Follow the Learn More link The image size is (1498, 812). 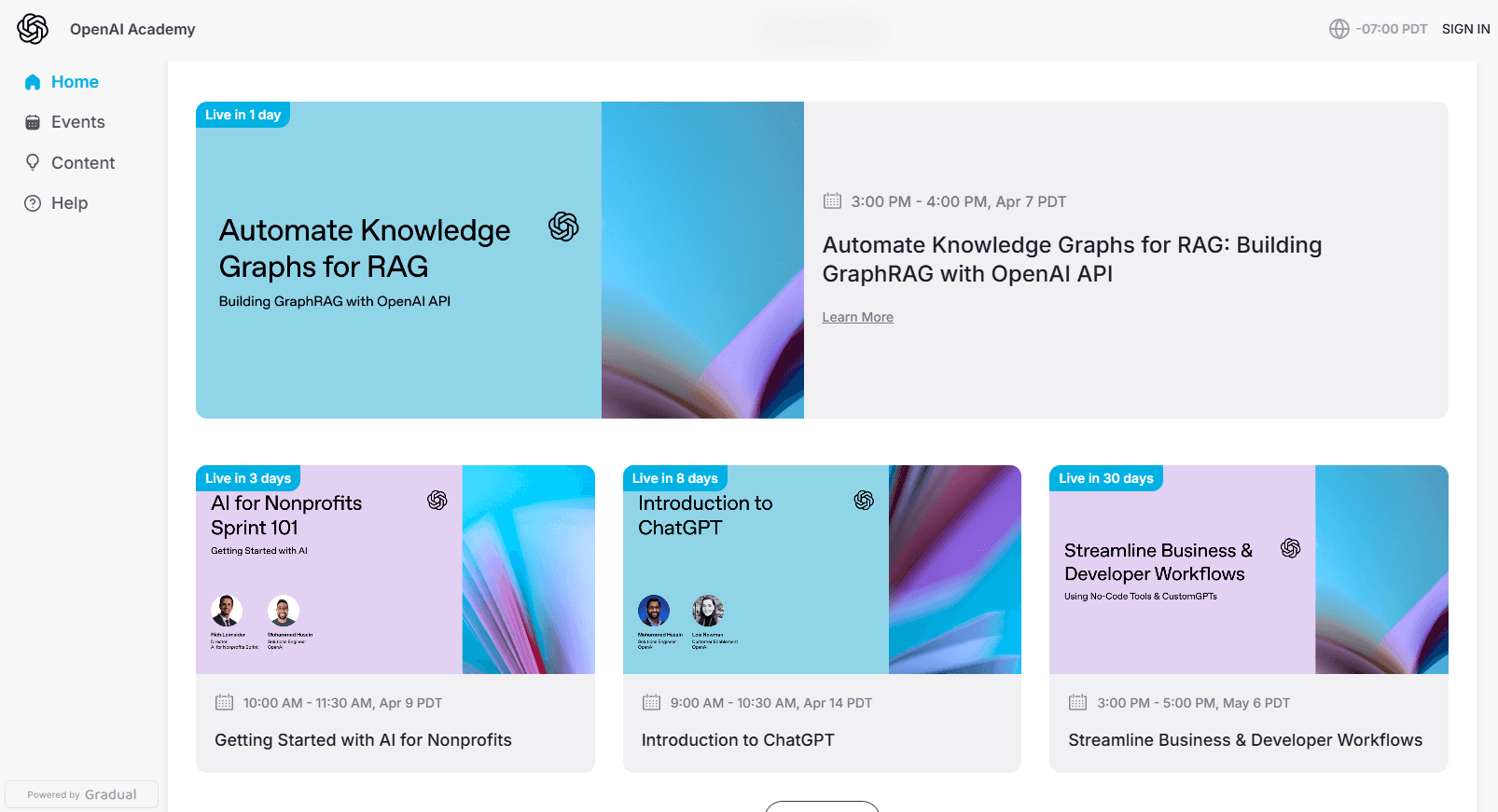coord(857,317)
